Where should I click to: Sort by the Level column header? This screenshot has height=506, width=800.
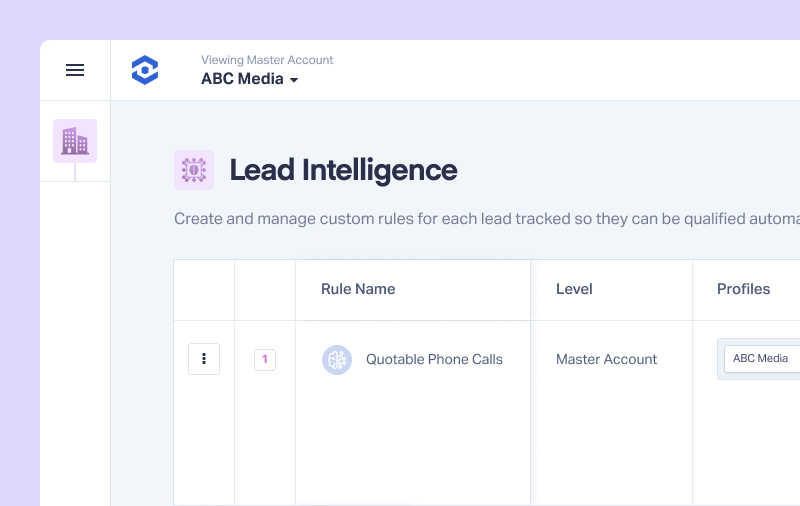574,289
